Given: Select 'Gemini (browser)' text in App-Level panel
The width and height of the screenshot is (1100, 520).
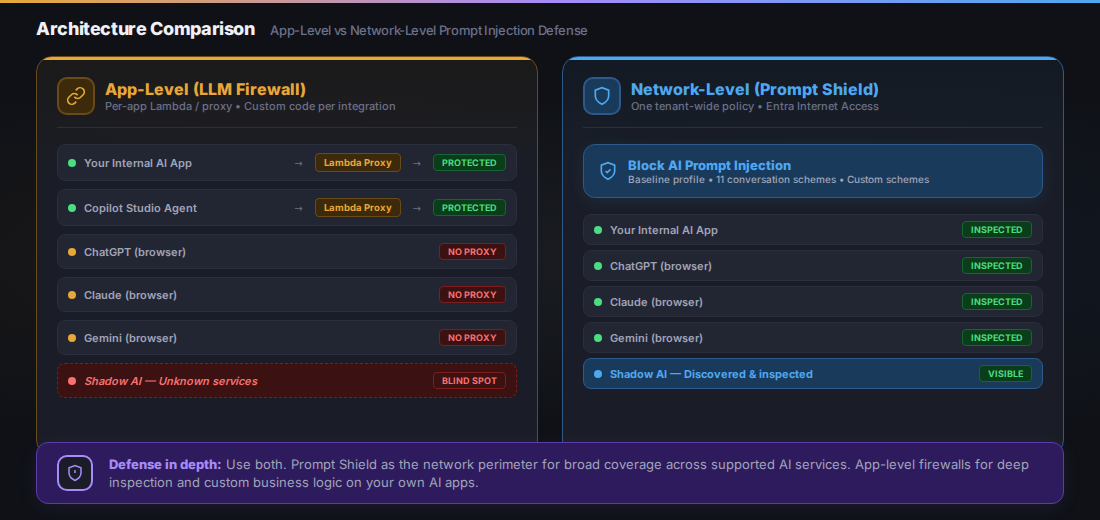Looking at the screenshot, I should (x=130, y=338).
